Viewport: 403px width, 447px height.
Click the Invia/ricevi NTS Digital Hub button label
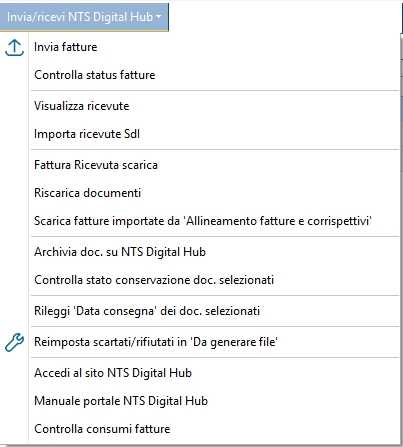click(80, 17)
